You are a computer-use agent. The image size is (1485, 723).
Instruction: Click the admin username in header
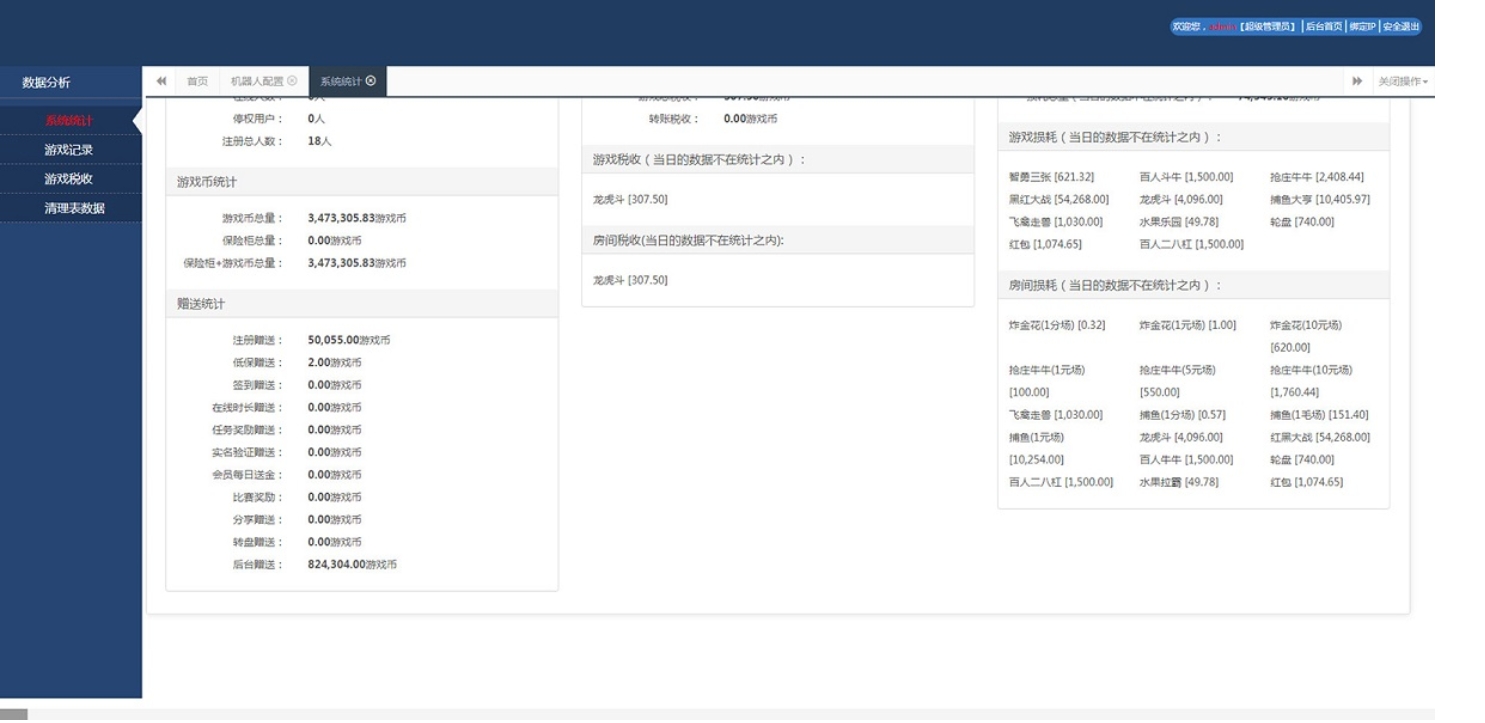[x=1223, y=27]
